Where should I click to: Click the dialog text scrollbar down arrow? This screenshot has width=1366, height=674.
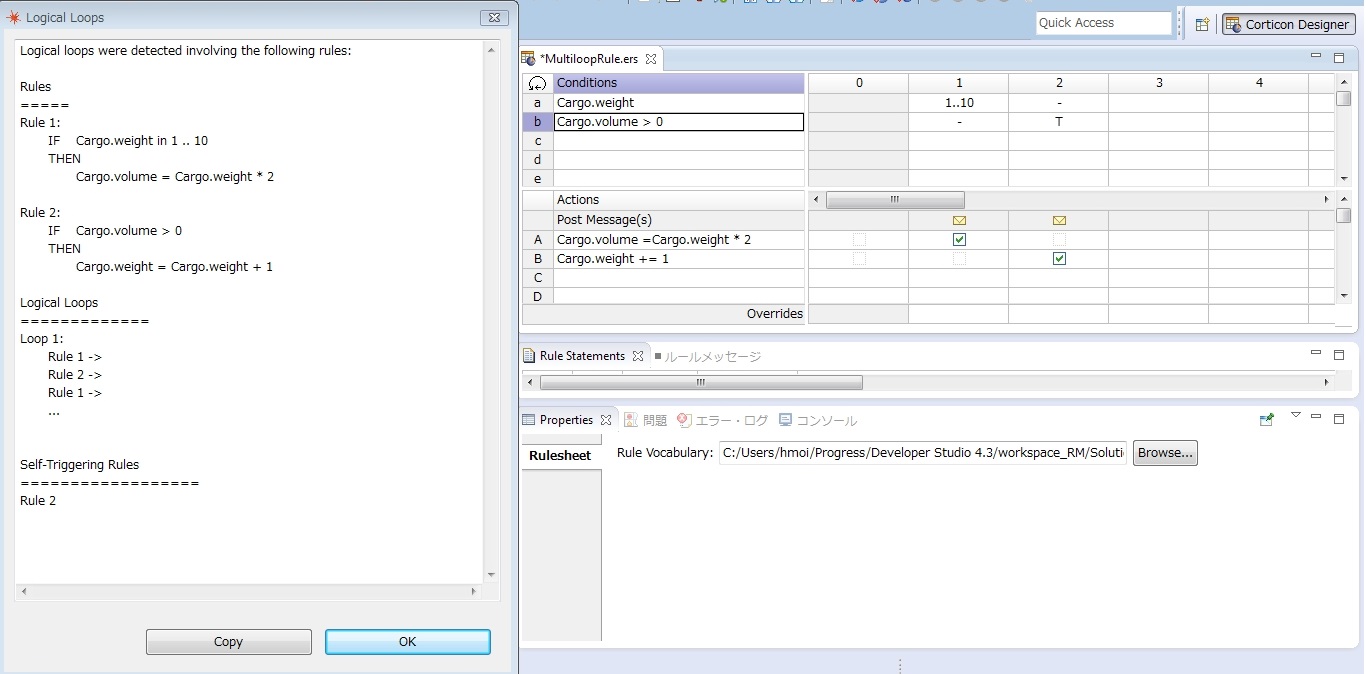[491, 575]
